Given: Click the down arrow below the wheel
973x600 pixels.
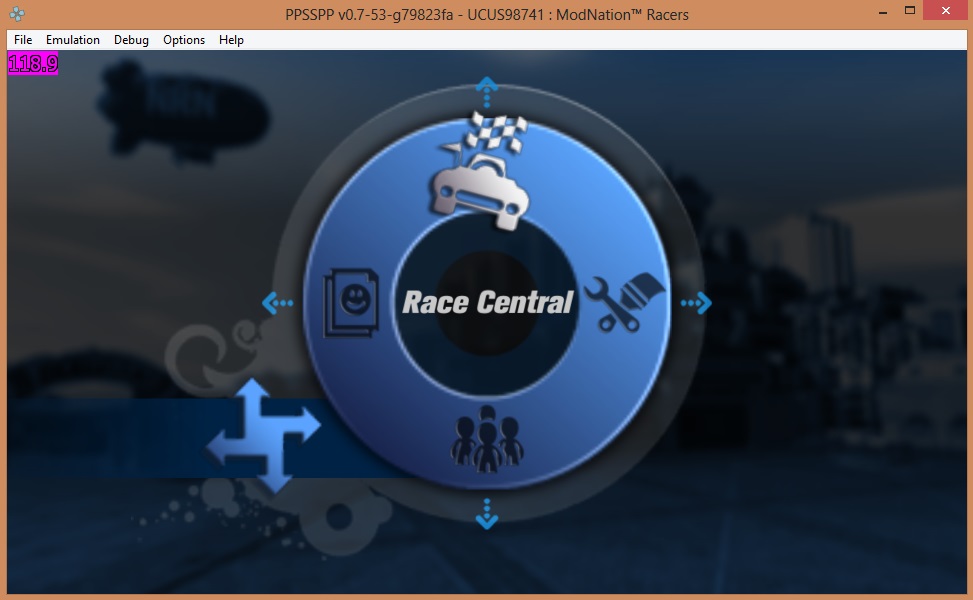Looking at the screenshot, I should click(487, 514).
